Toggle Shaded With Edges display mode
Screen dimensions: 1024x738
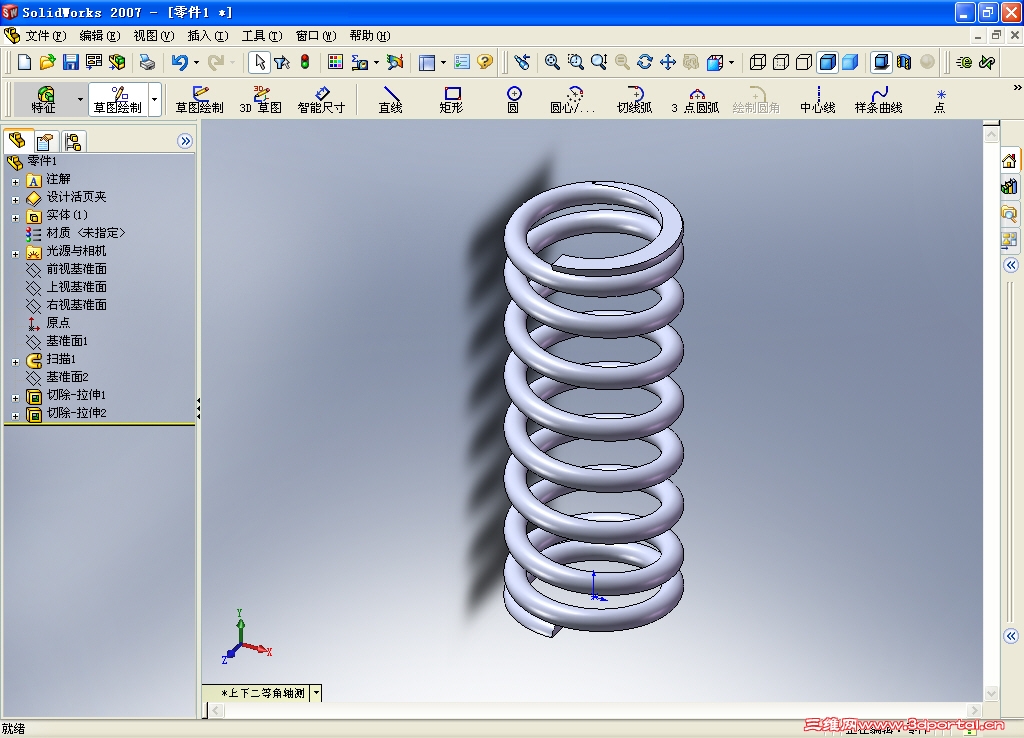pyautogui.click(x=827, y=62)
